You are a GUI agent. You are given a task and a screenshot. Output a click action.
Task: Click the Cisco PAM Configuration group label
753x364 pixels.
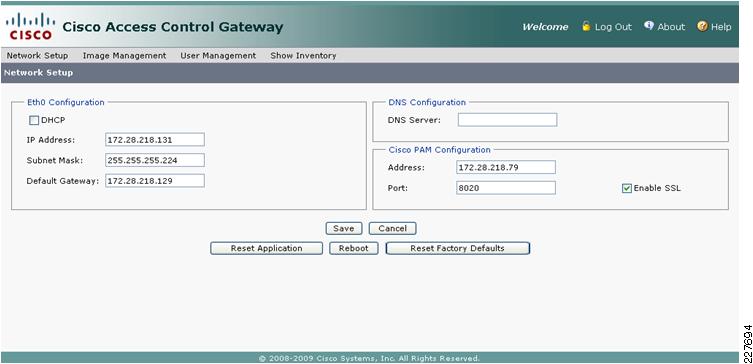[x=439, y=150]
